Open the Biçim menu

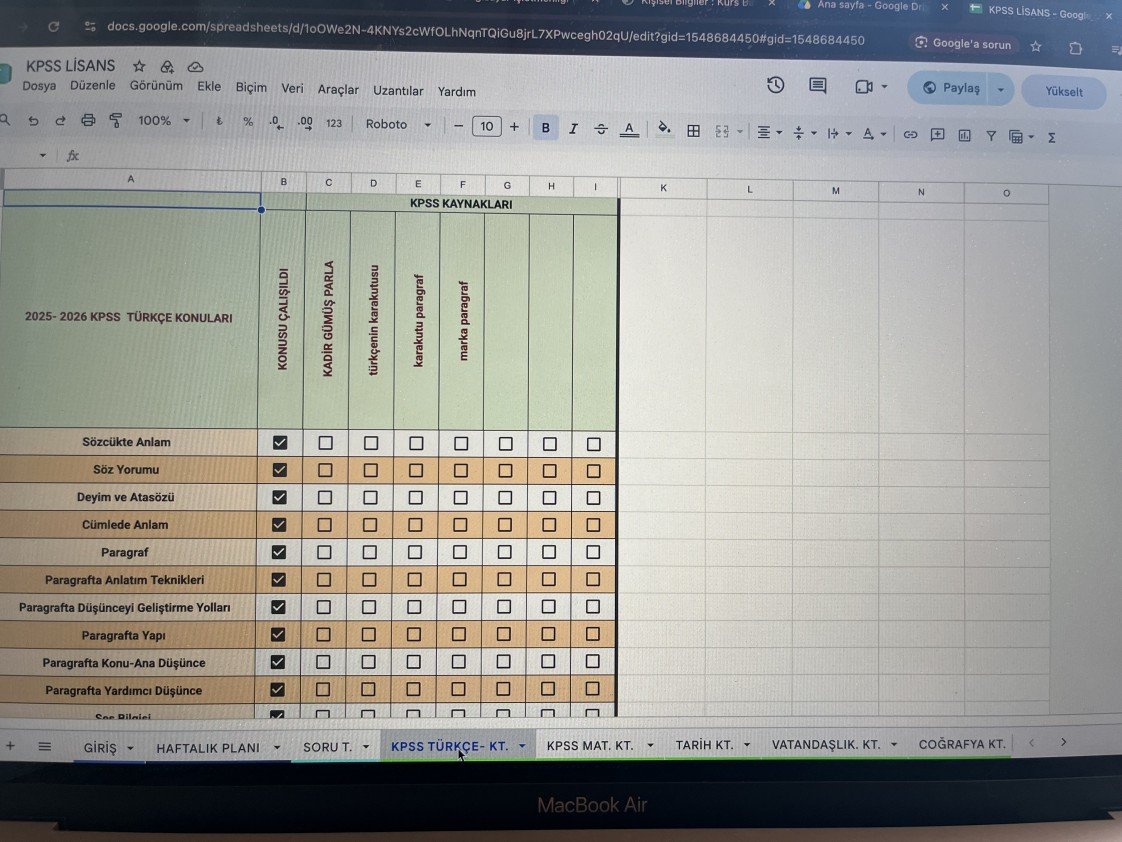coord(251,87)
